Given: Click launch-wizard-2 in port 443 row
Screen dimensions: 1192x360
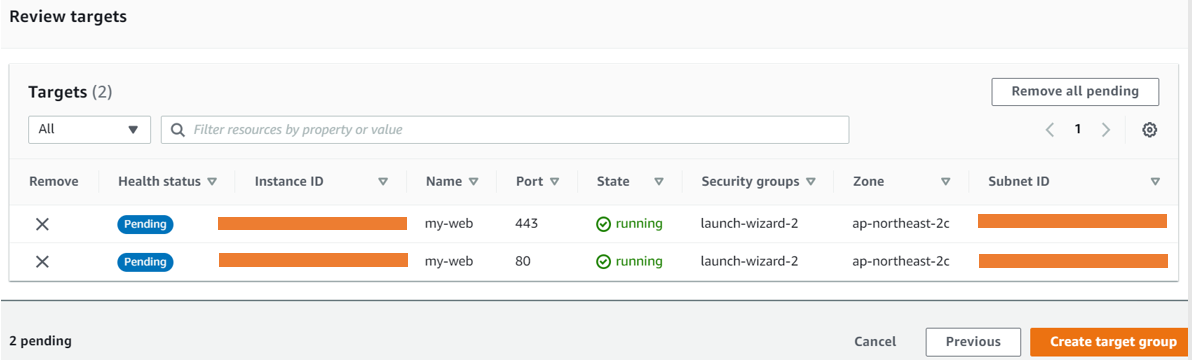Looking at the screenshot, I should coord(749,224).
